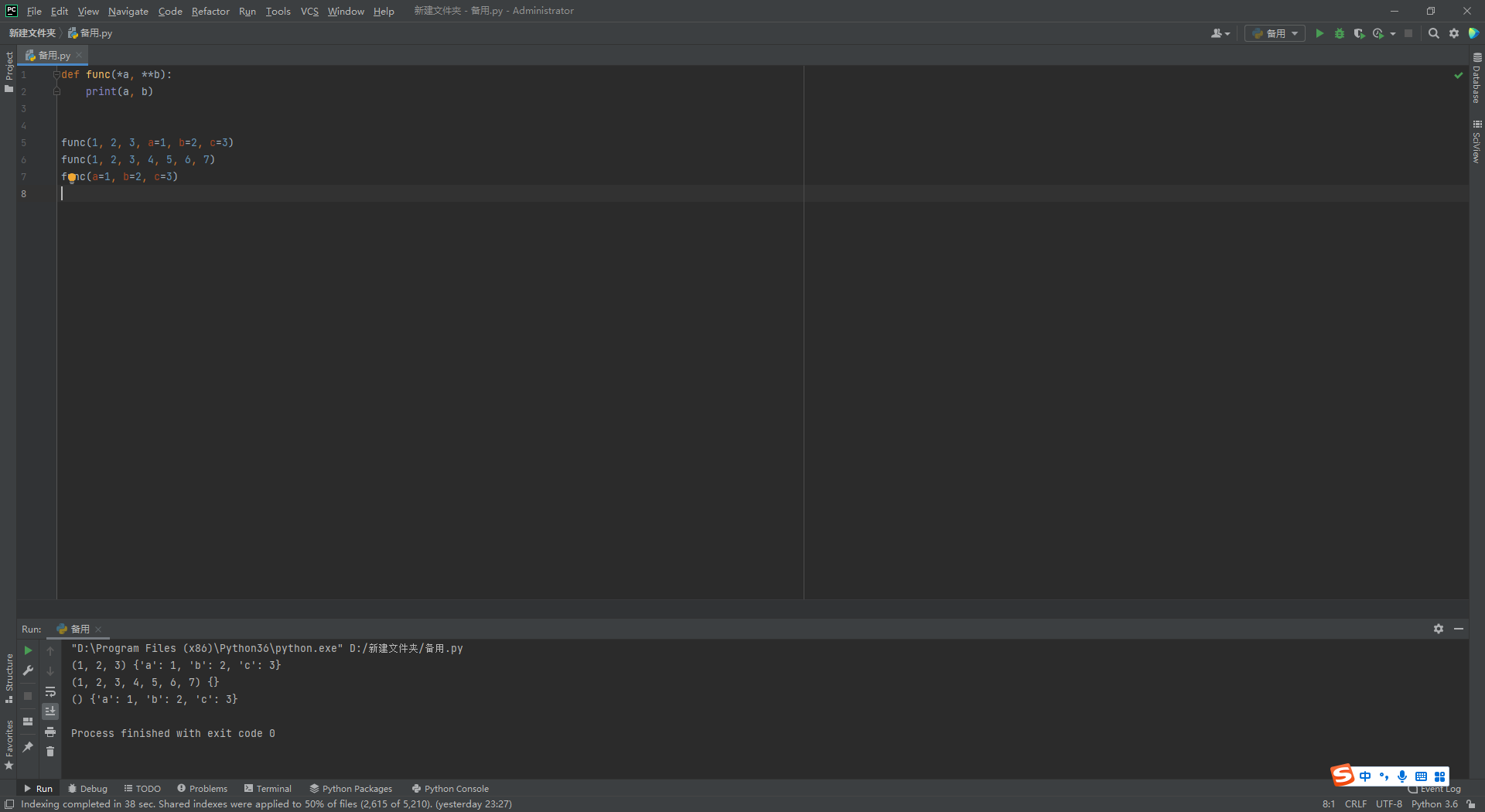The height and width of the screenshot is (812, 1485).
Task: Pin the run tab with pin icon
Action: pos(28,746)
